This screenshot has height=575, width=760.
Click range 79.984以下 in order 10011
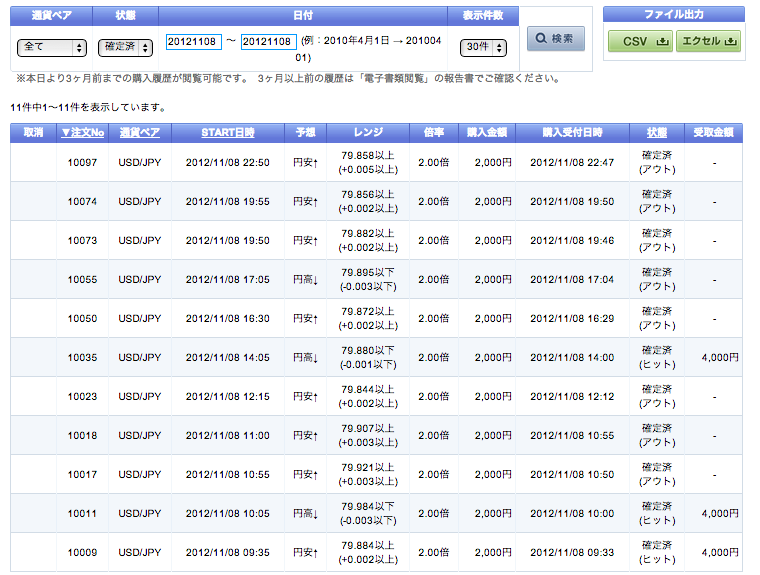point(368,507)
